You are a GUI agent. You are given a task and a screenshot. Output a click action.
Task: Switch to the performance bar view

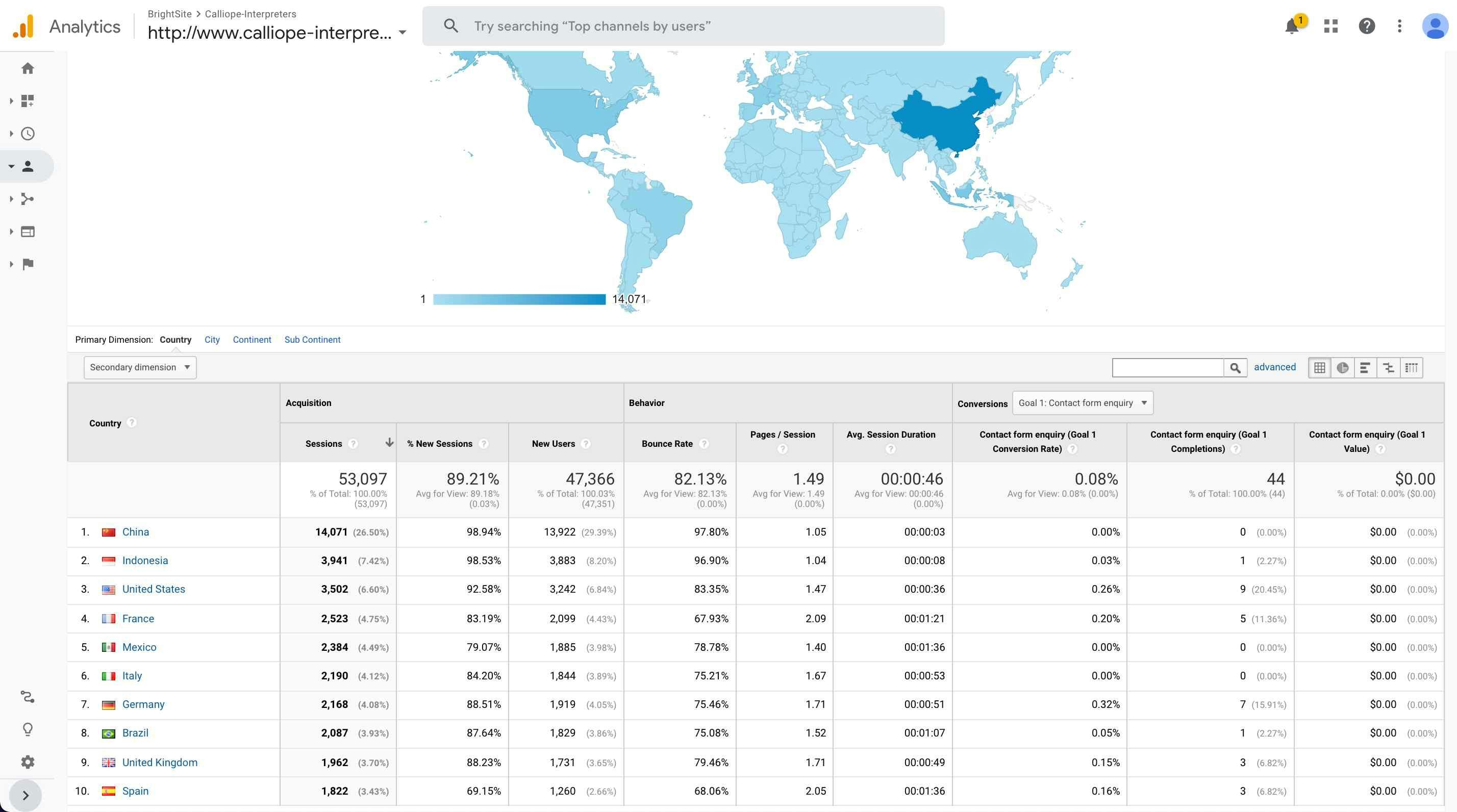pyautogui.click(x=1365, y=368)
